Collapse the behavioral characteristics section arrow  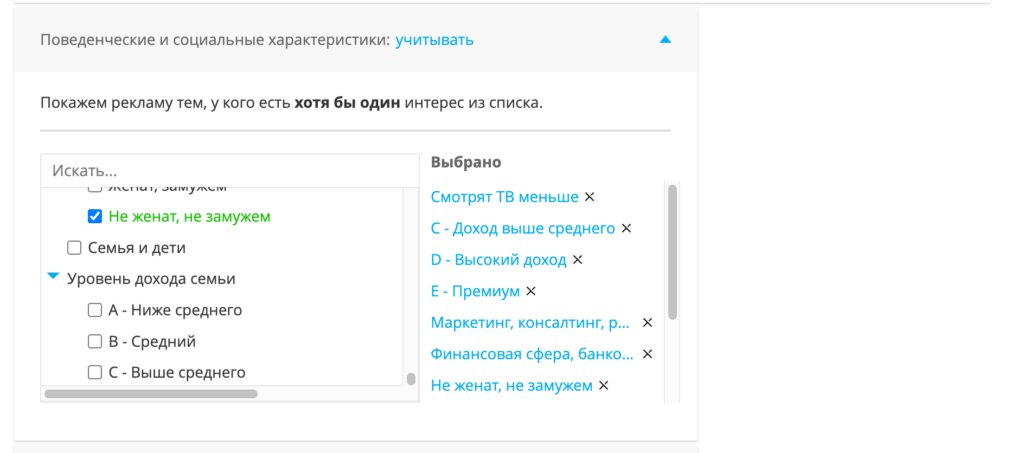pyautogui.click(x=665, y=39)
